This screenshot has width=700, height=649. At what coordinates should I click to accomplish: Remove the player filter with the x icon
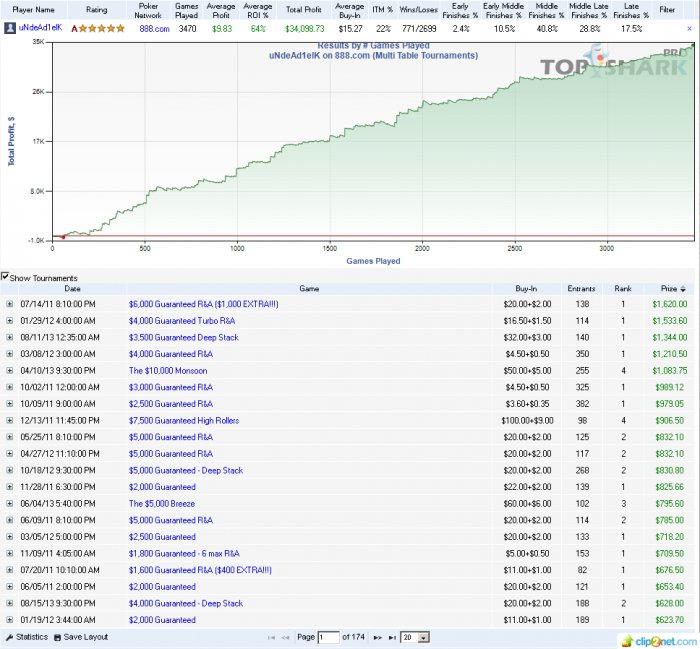[x=689, y=29]
